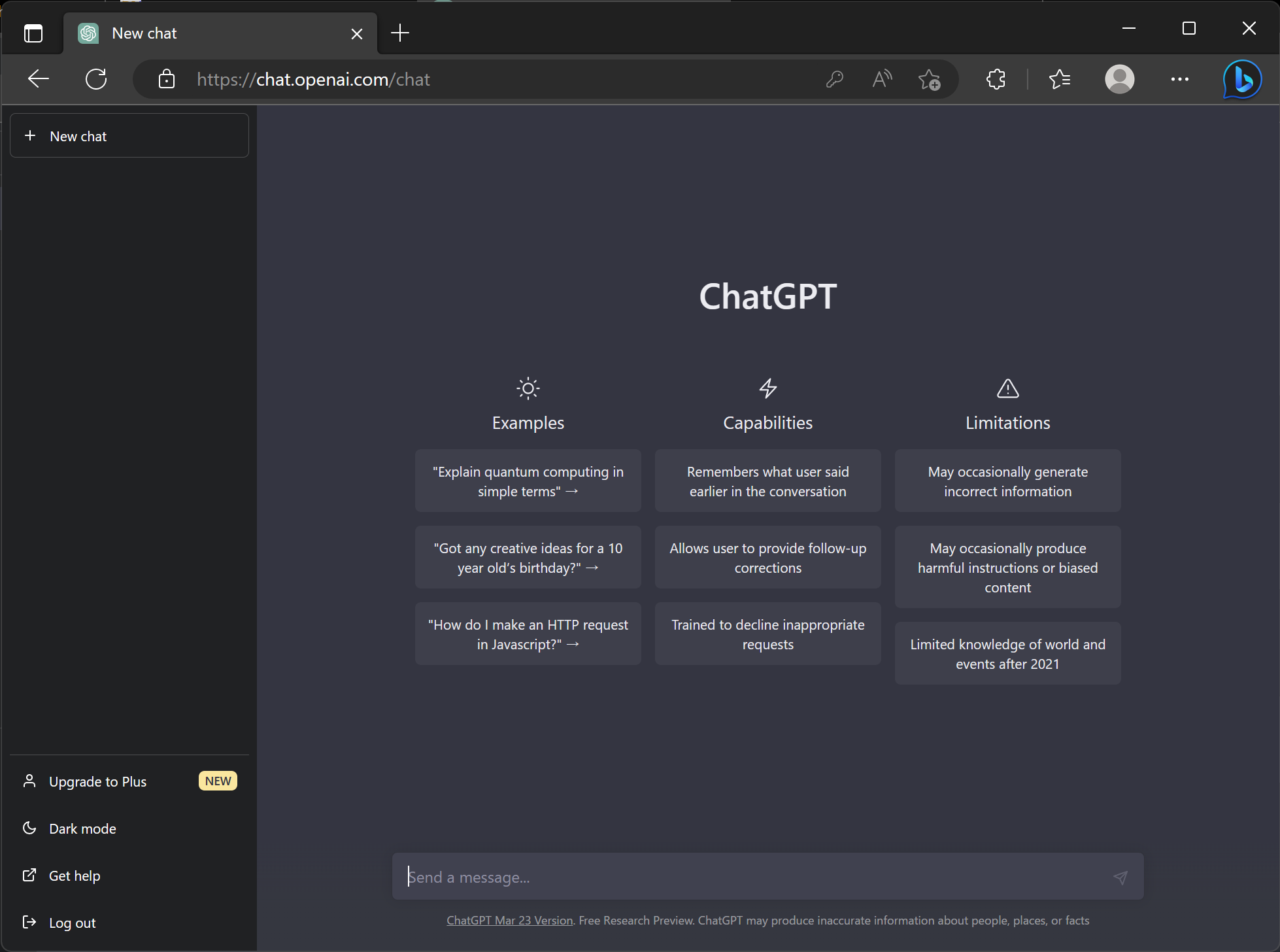Start a New chat in sidebar
Viewport: 1280px width, 952px height.
click(129, 136)
